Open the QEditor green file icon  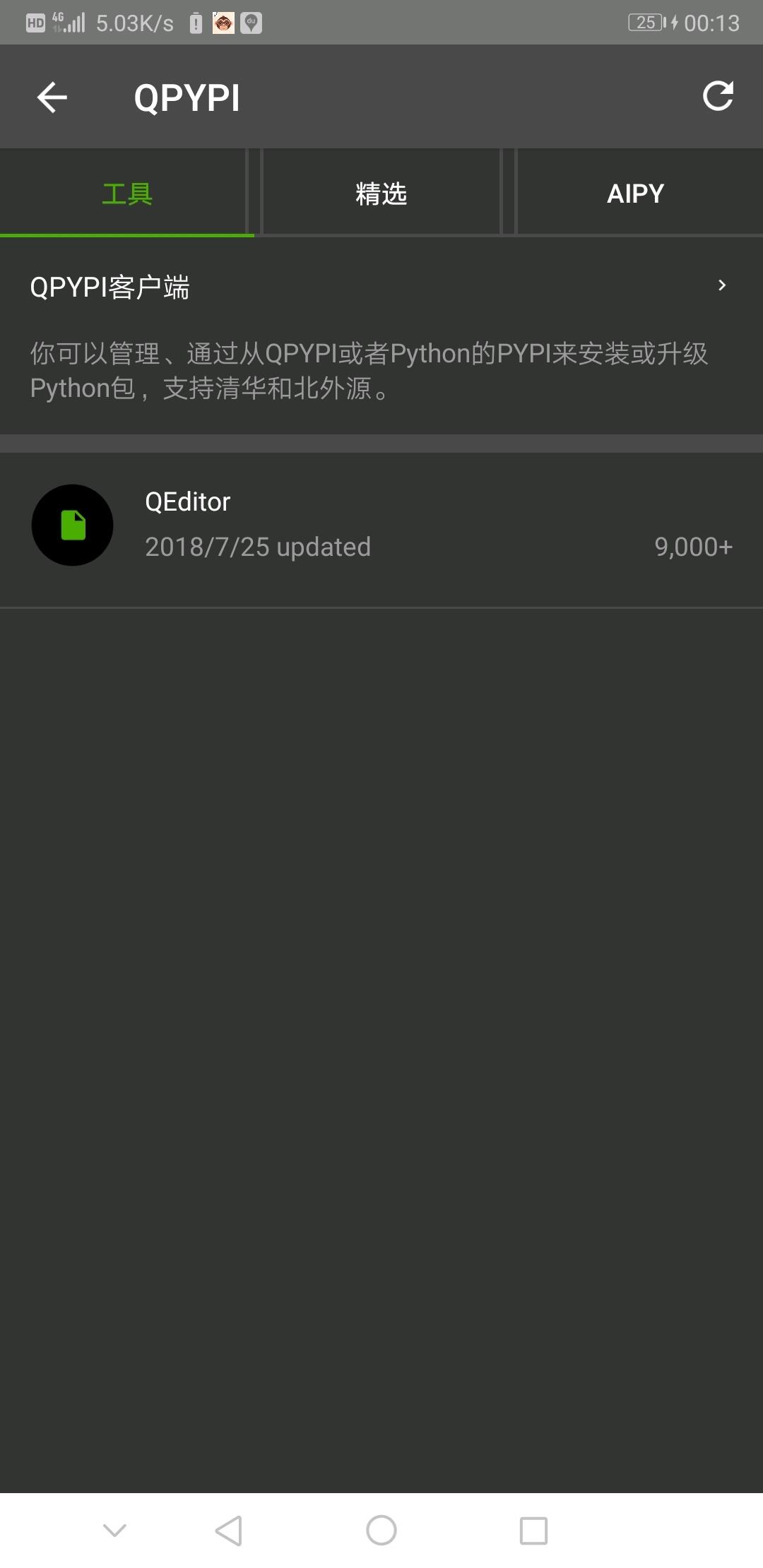(72, 525)
